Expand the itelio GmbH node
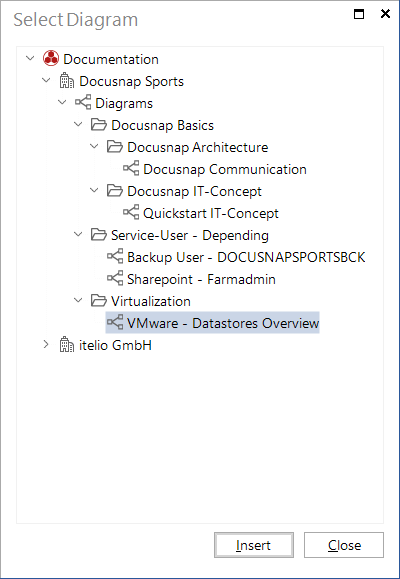Image resolution: width=400 pixels, height=579 pixels. point(46,345)
